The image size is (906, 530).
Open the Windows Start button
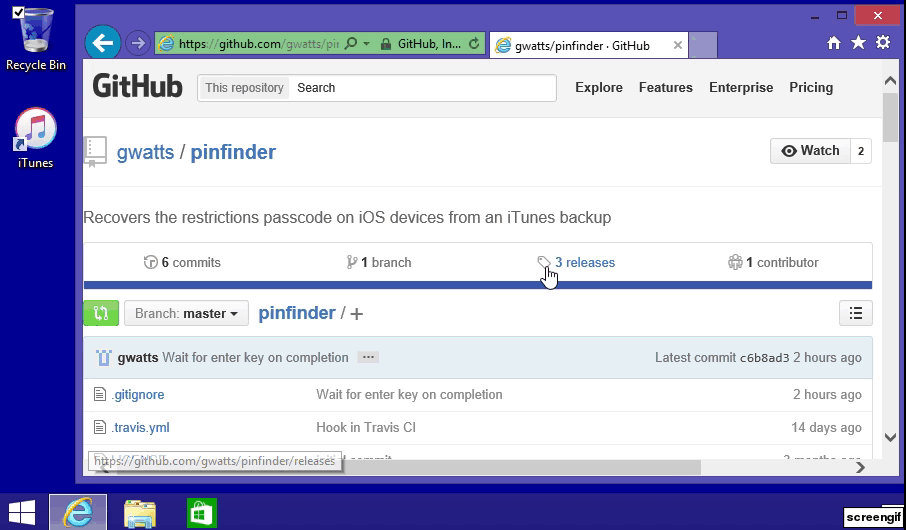coord(21,512)
